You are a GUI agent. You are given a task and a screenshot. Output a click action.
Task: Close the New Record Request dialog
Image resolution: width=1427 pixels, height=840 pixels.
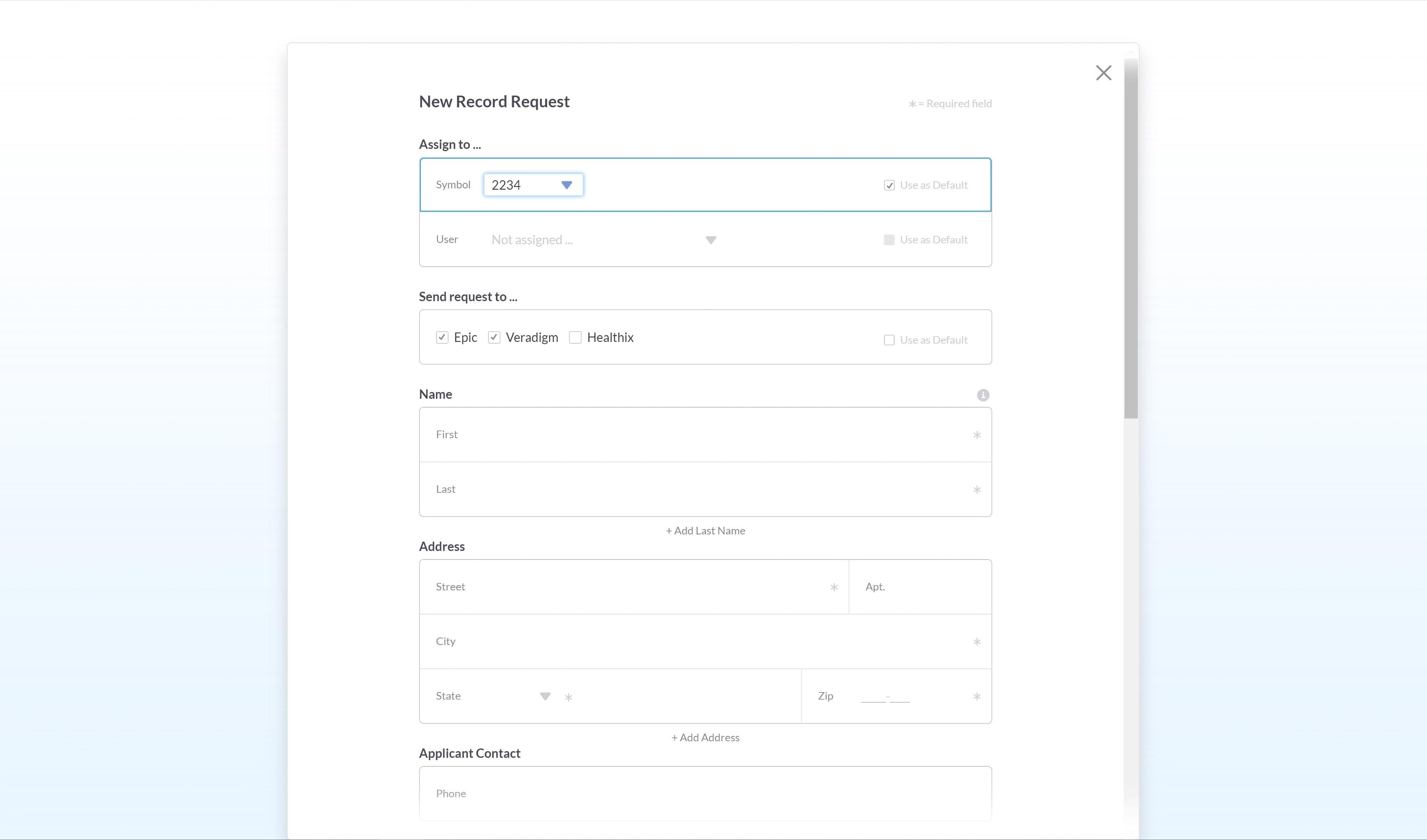point(1103,73)
